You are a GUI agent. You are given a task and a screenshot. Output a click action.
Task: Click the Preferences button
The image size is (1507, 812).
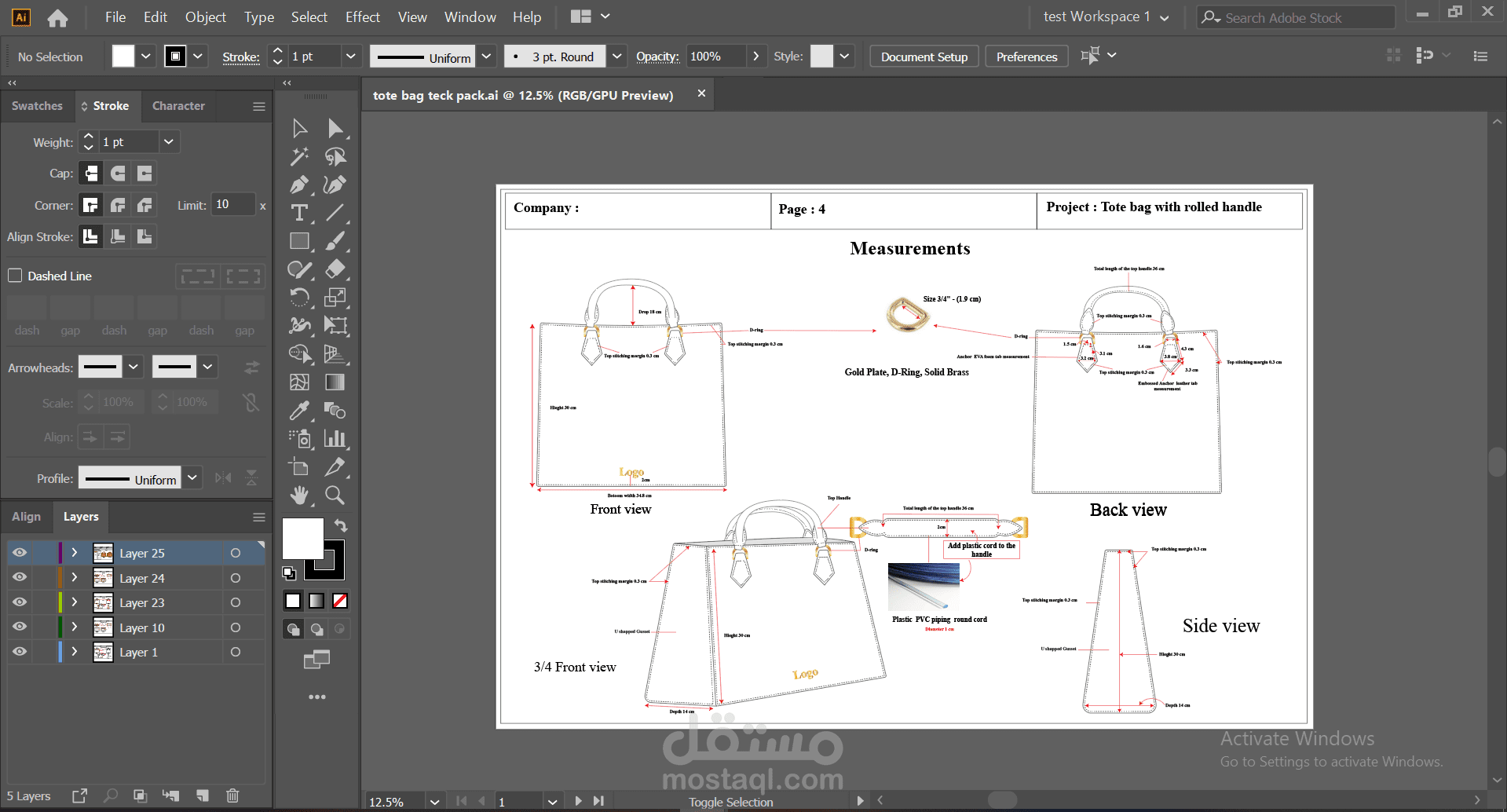(1026, 57)
